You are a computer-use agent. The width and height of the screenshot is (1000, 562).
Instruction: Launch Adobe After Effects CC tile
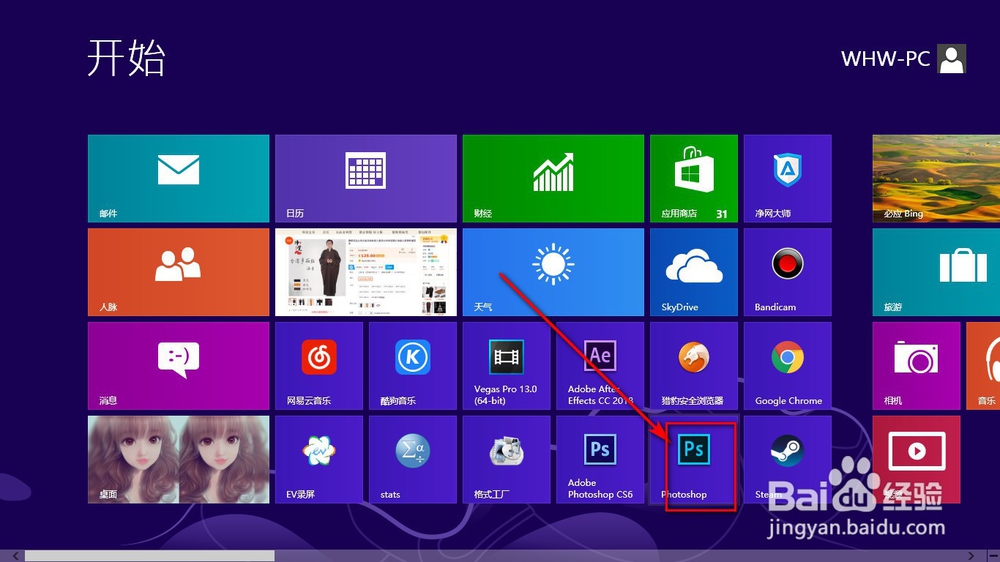click(600, 366)
